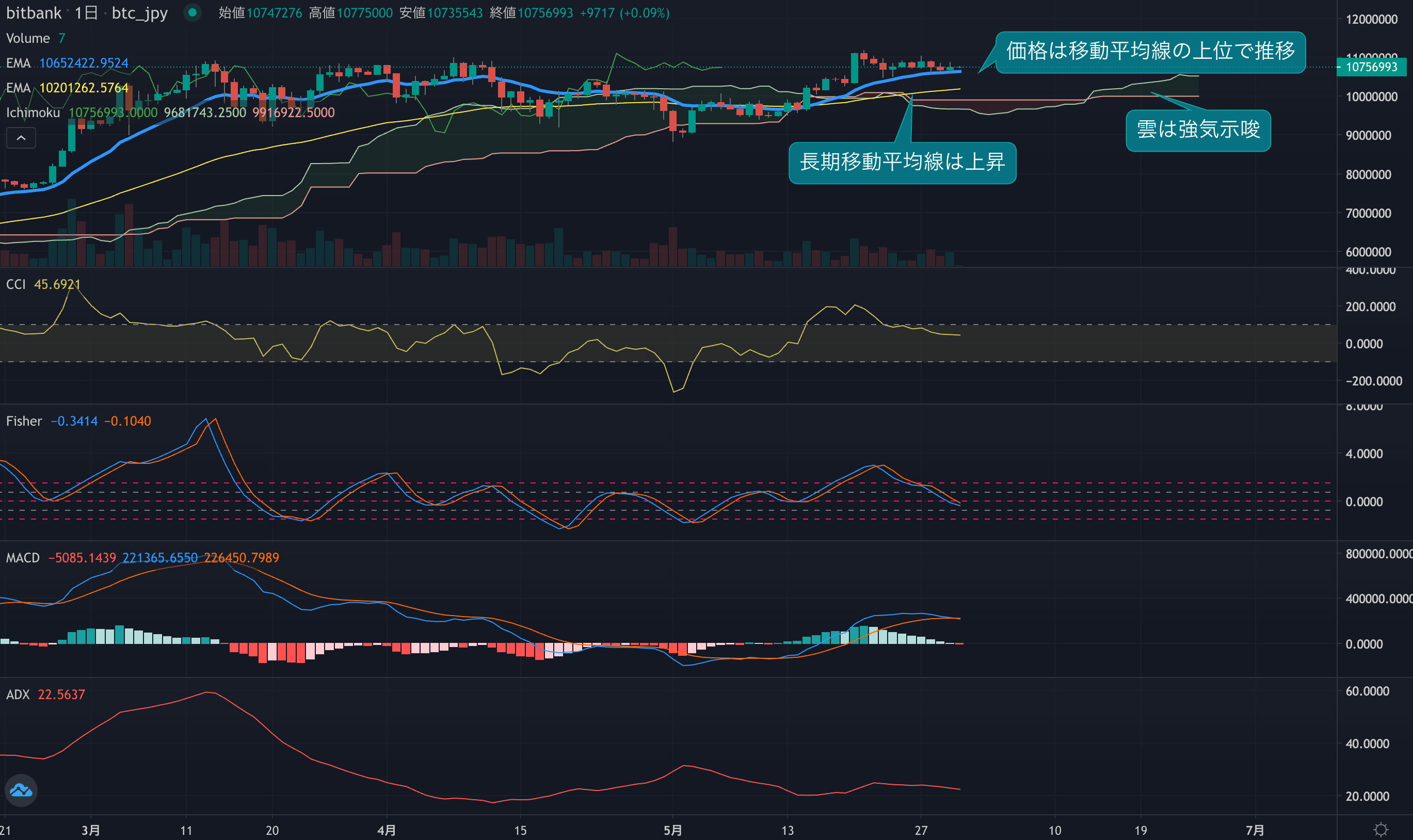Click the CCI indicator label

(16, 284)
